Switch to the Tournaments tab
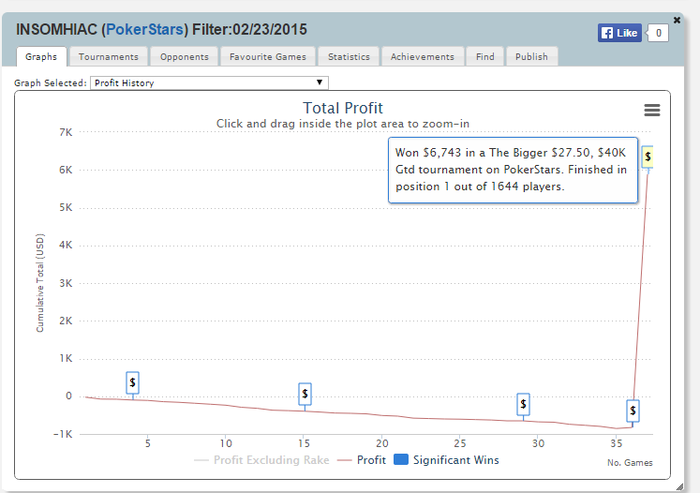The width and height of the screenshot is (700, 493). (x=108, y=57)
